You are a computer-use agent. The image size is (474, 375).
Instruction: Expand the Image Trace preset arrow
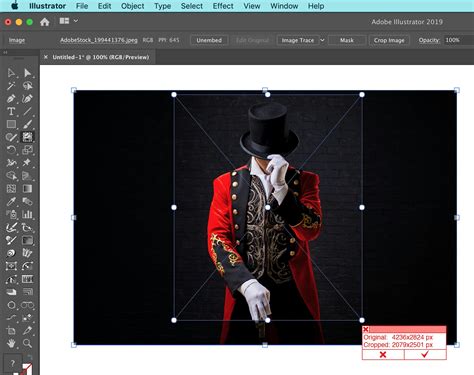[322, 40]
